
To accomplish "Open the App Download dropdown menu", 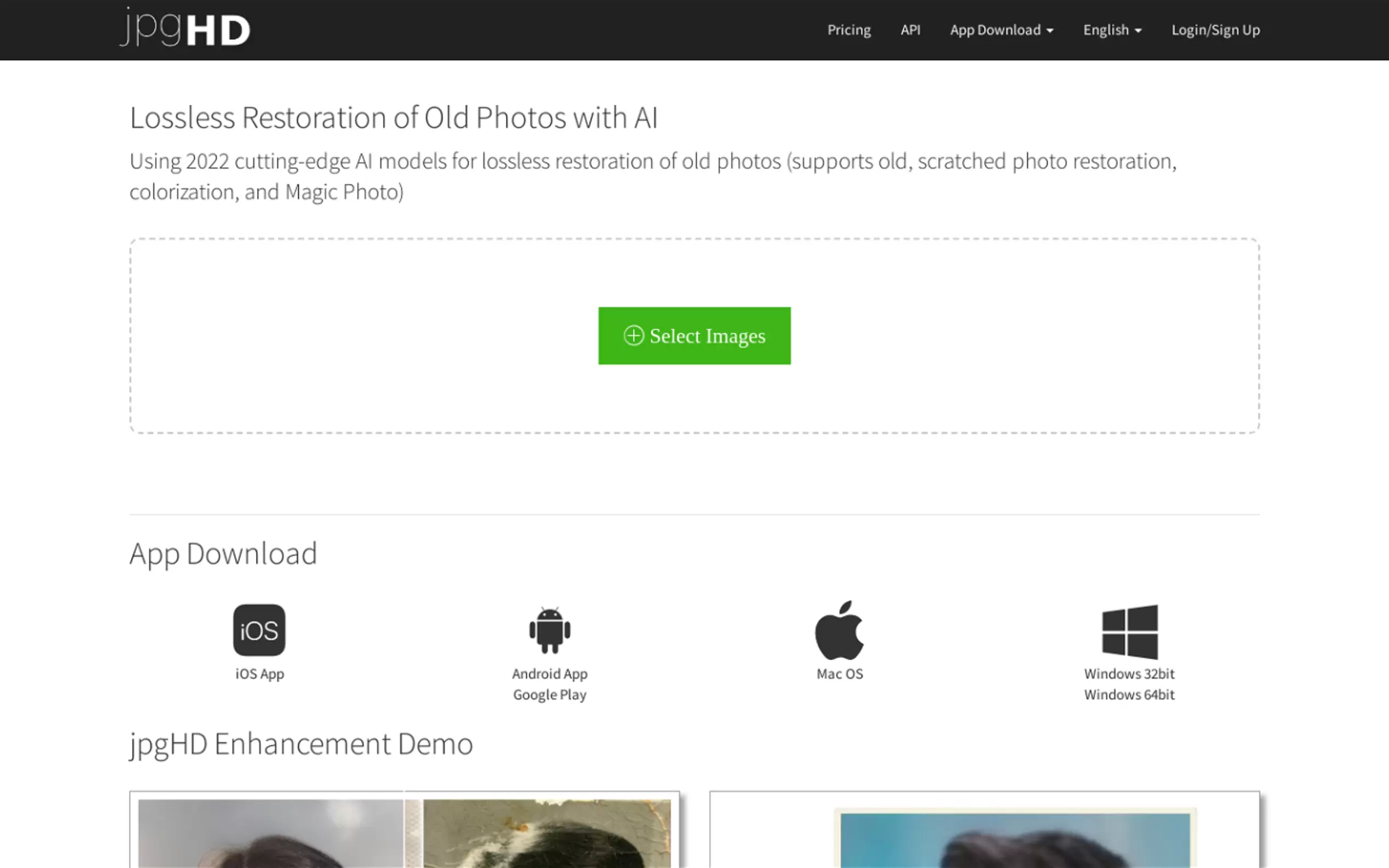I will pyautogui.click(x=1001, y=30).
